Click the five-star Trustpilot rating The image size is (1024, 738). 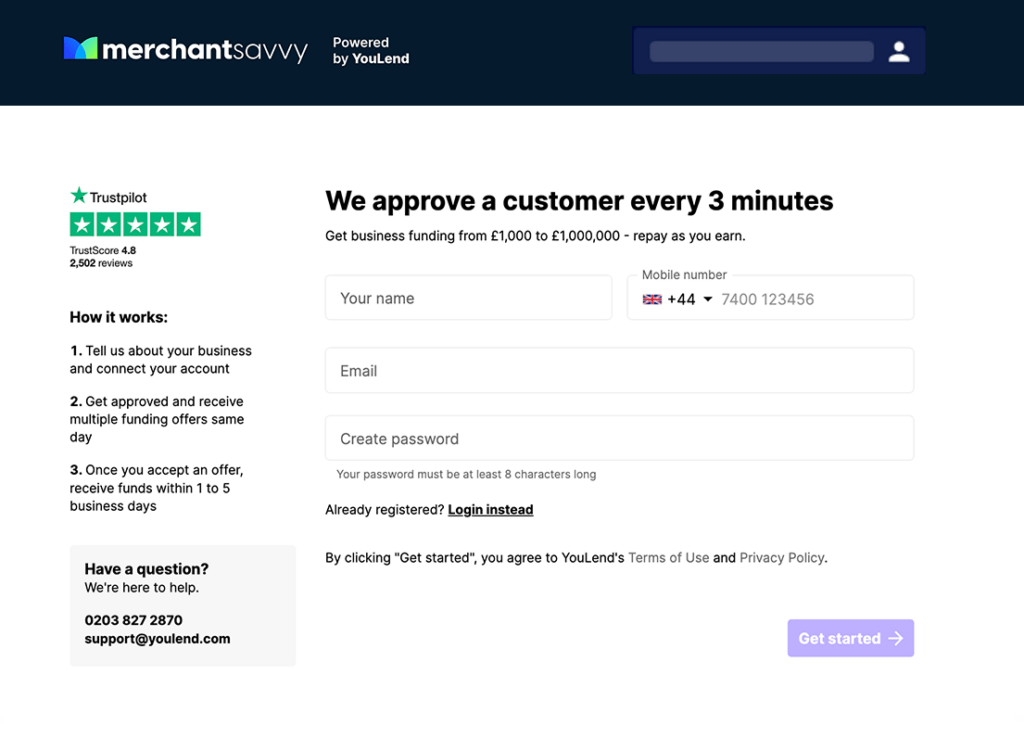click(135, 225)
